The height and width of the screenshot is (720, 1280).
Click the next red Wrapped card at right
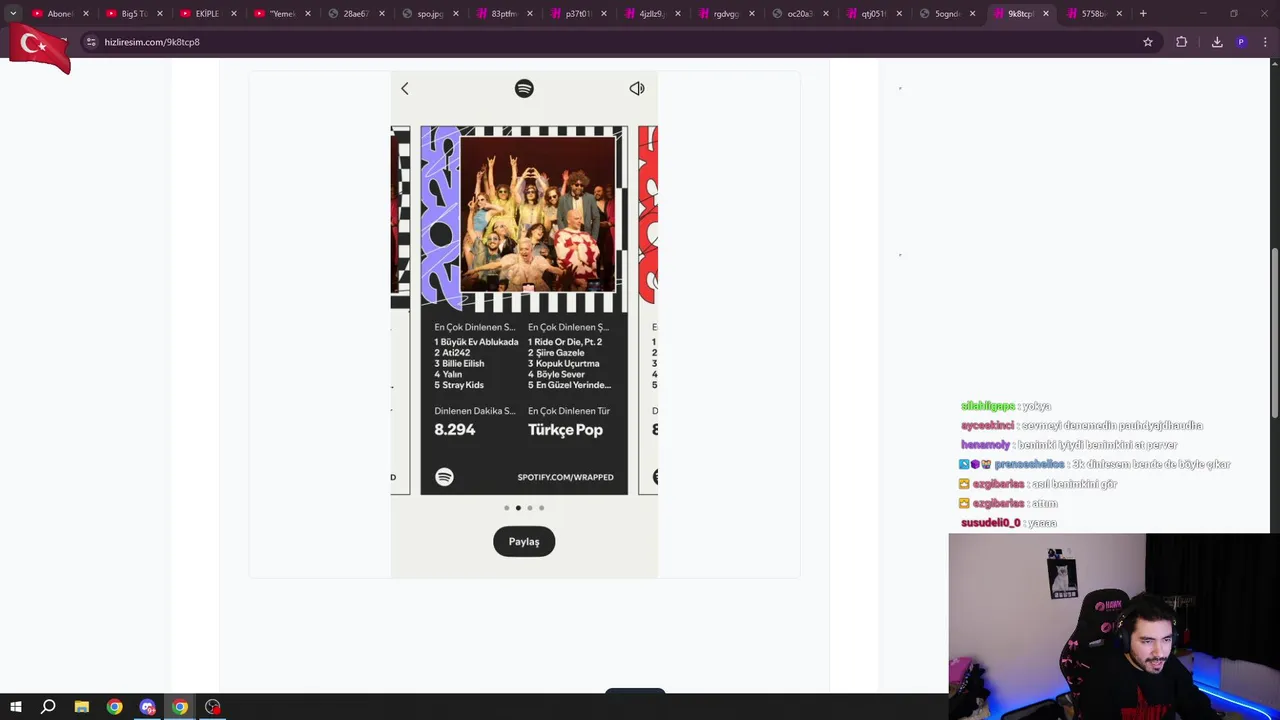tap(648, 310)
